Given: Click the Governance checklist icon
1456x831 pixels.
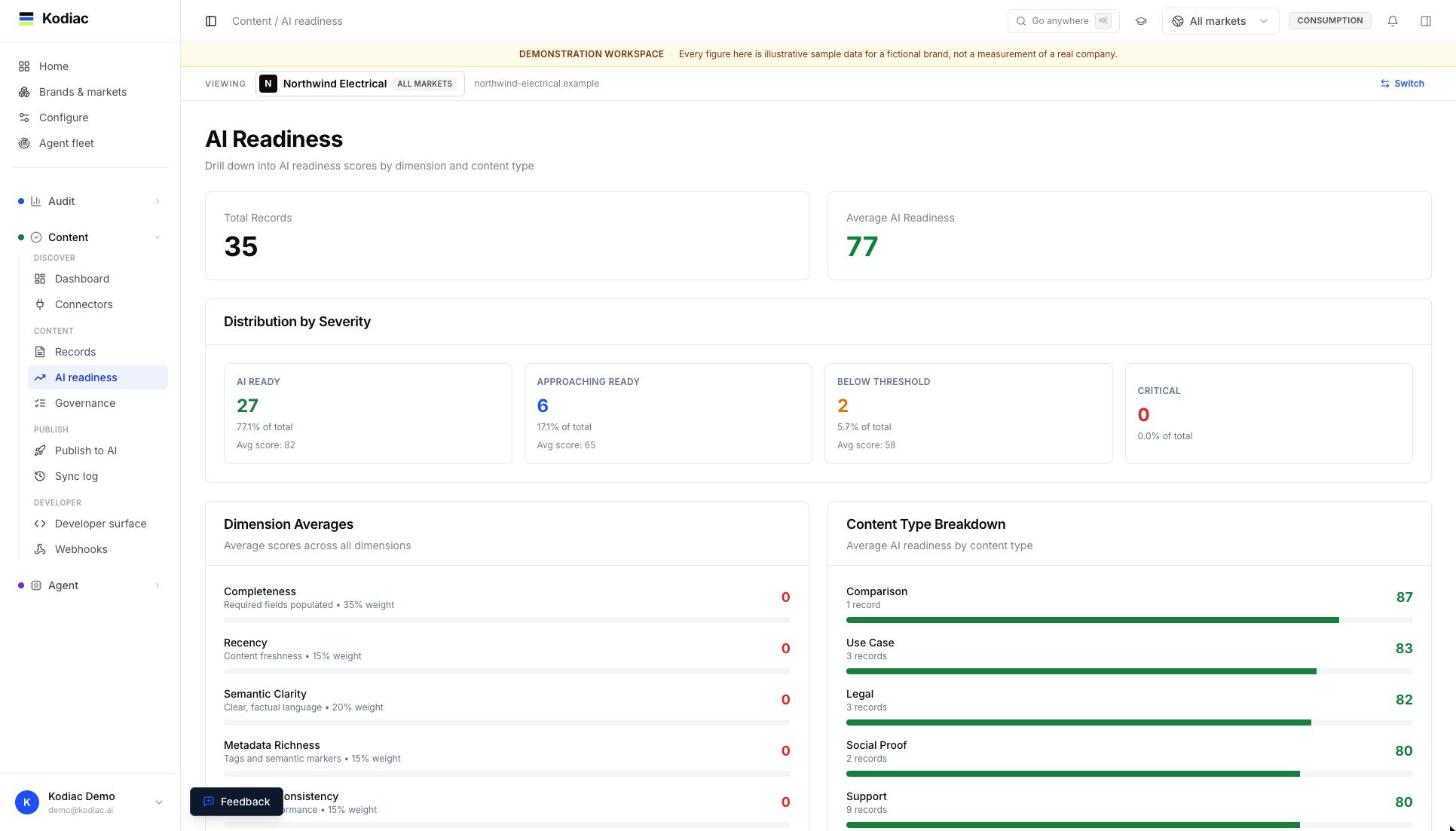Looking at the screenshot, I should pos(40,403).
